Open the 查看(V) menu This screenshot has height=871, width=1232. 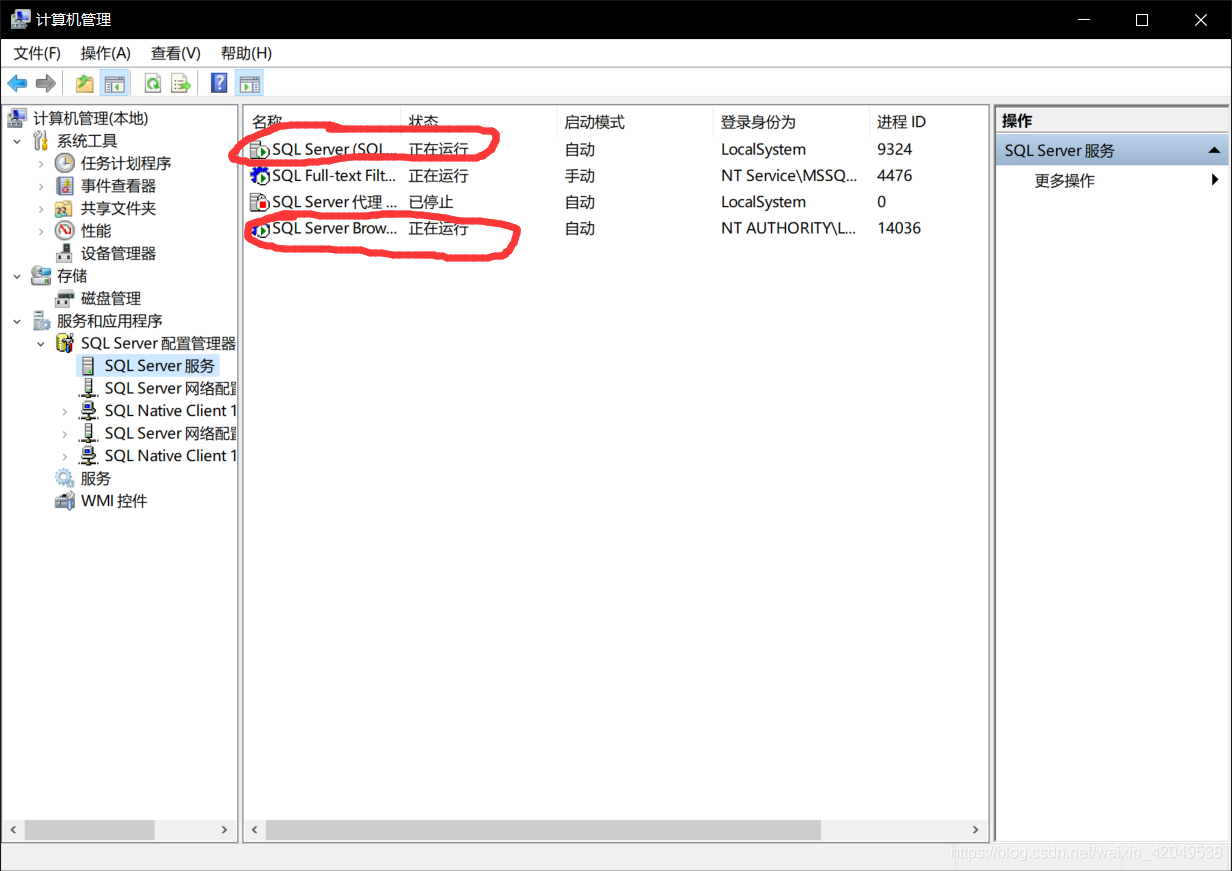[175, 53]
